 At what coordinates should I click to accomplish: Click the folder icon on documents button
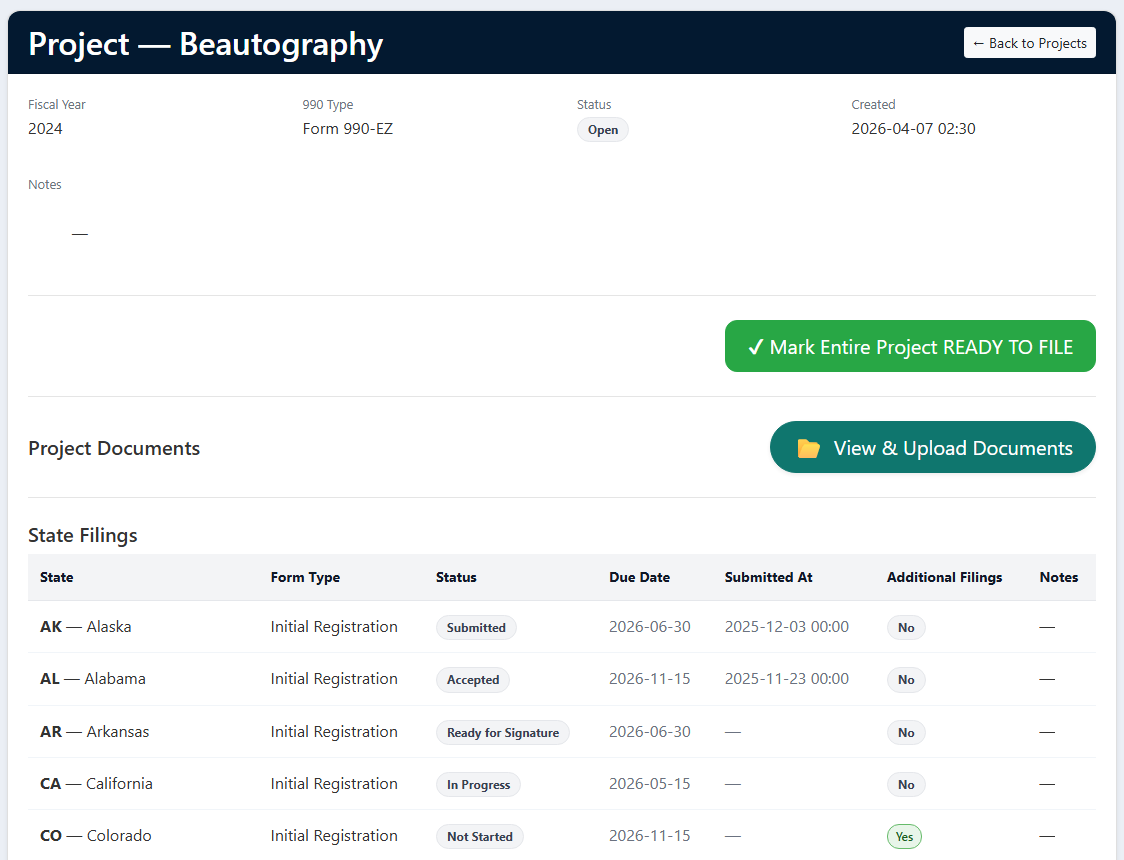(808, 449)
